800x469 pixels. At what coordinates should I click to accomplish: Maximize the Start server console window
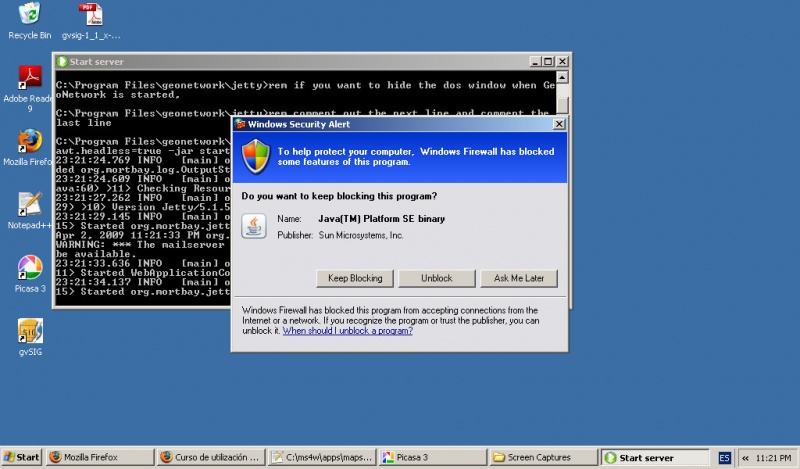tap(548, 61)
